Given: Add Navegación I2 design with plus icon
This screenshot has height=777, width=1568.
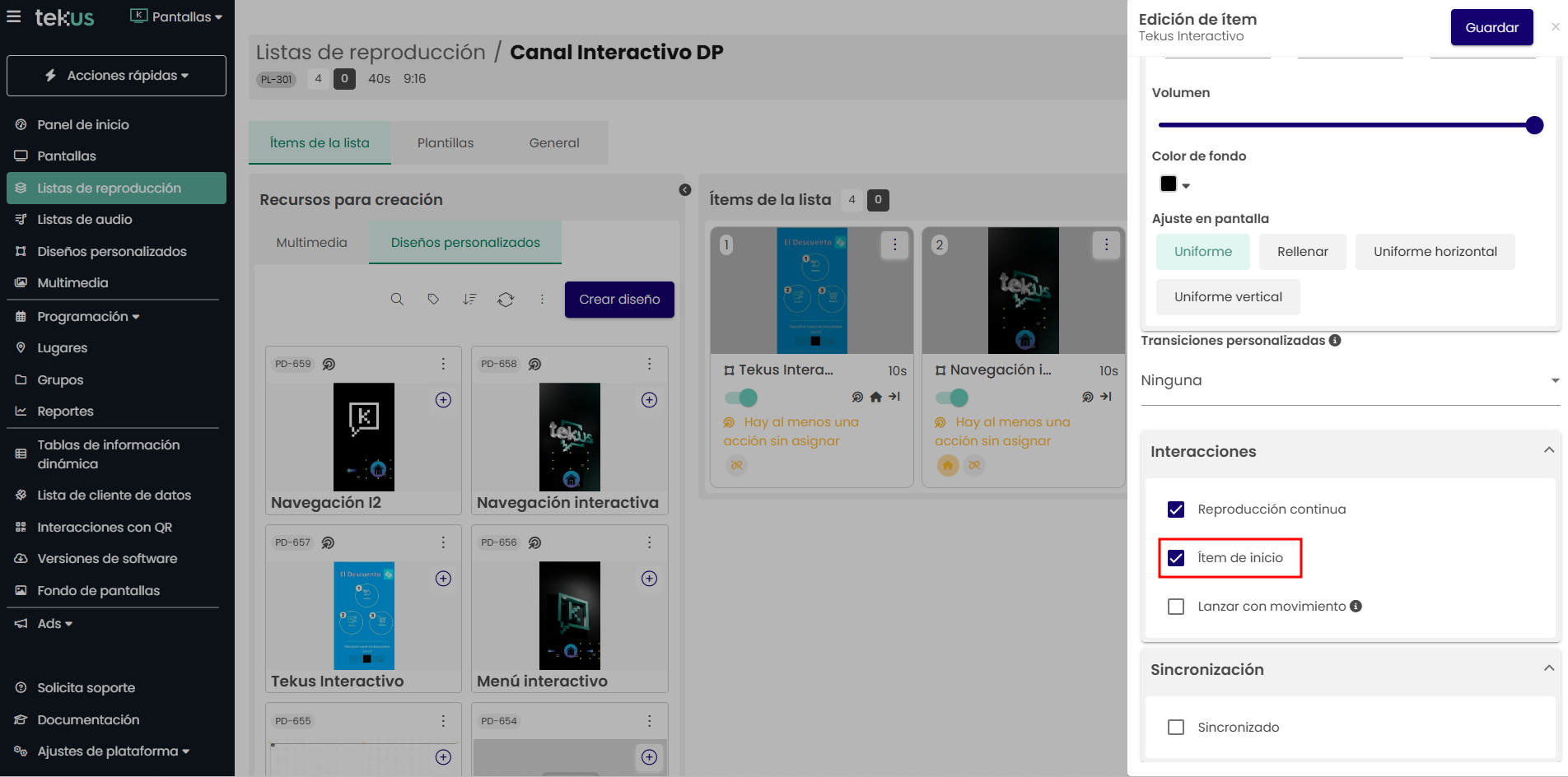Looking at the screenshot, I should 443,400.
